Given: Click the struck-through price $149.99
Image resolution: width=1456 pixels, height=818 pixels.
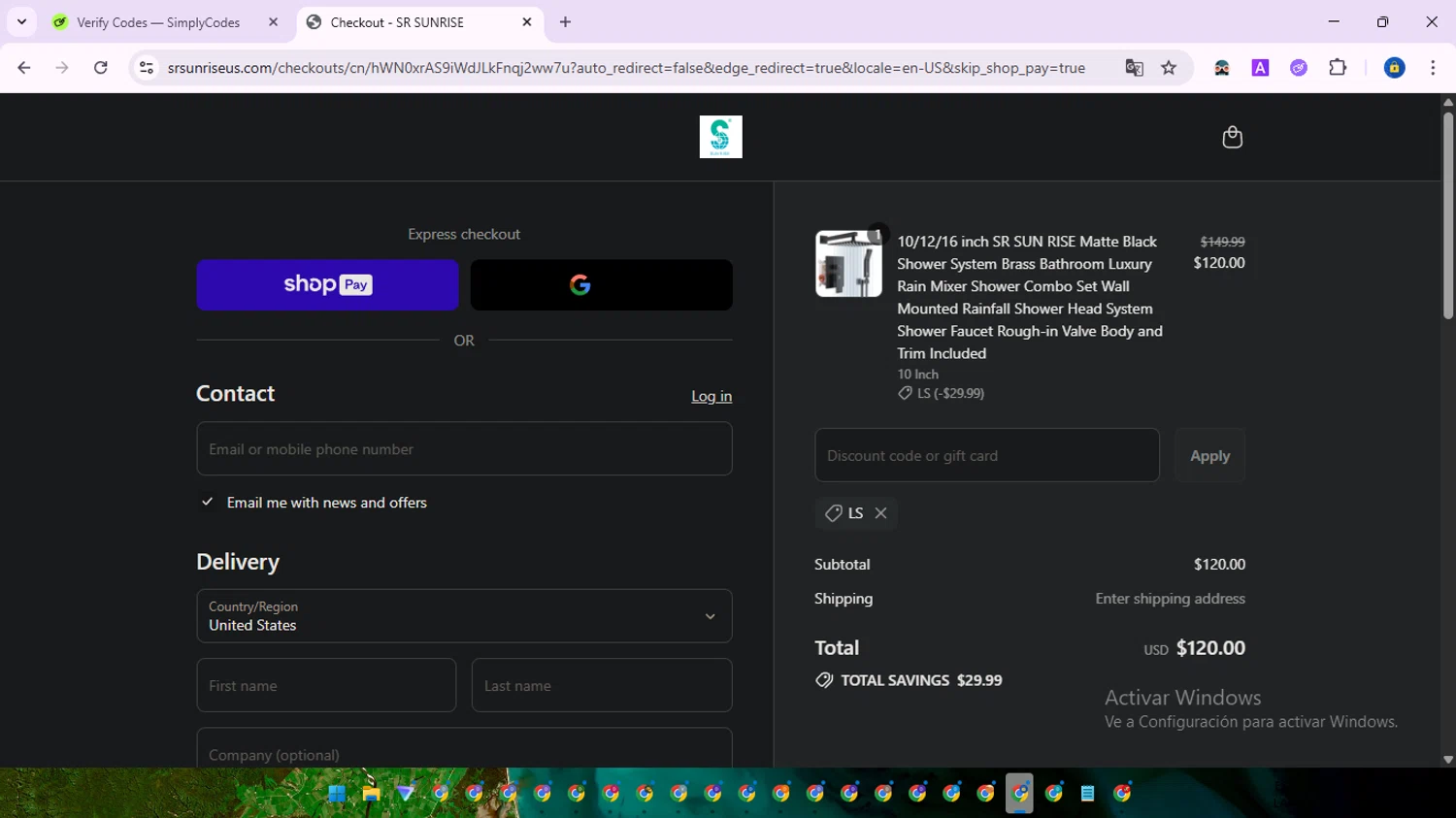Looking at the screenshot, I should pyautogui.click(x=1222, y=242).
